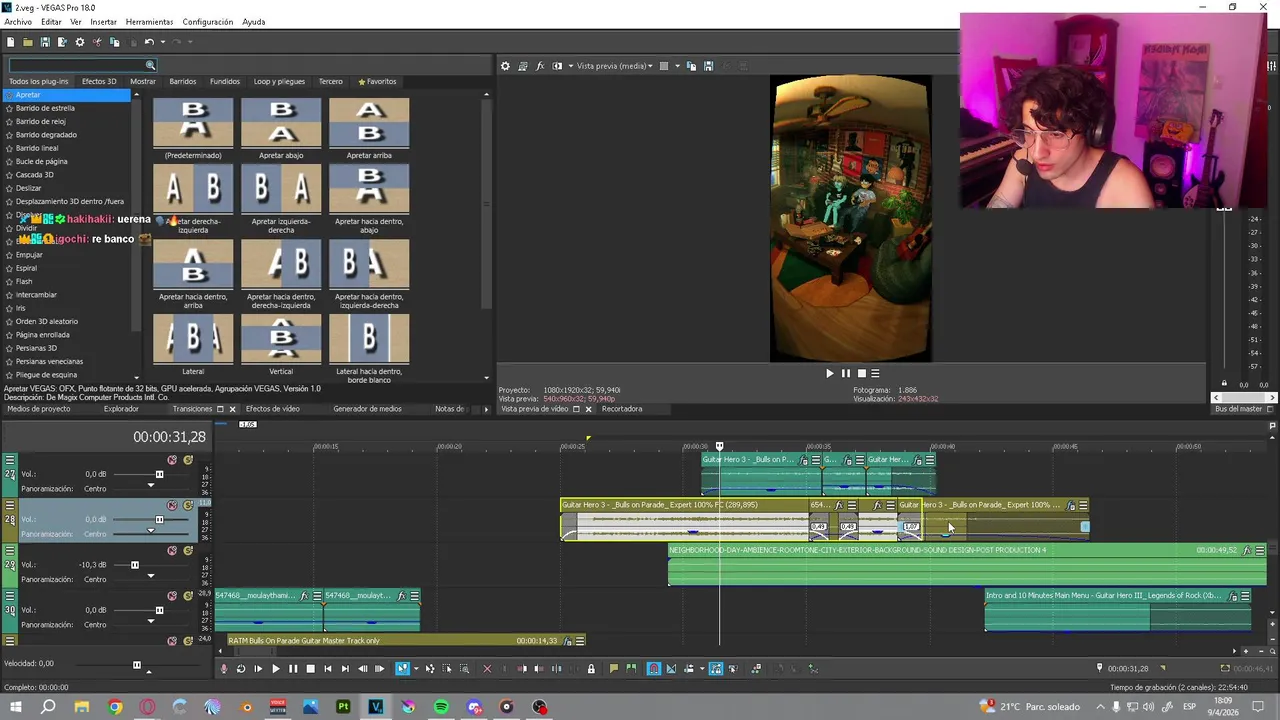This screenshot has height=720, width=1280.
Task: Open video preview properties gear icon
Action: [x=505, y=66]
